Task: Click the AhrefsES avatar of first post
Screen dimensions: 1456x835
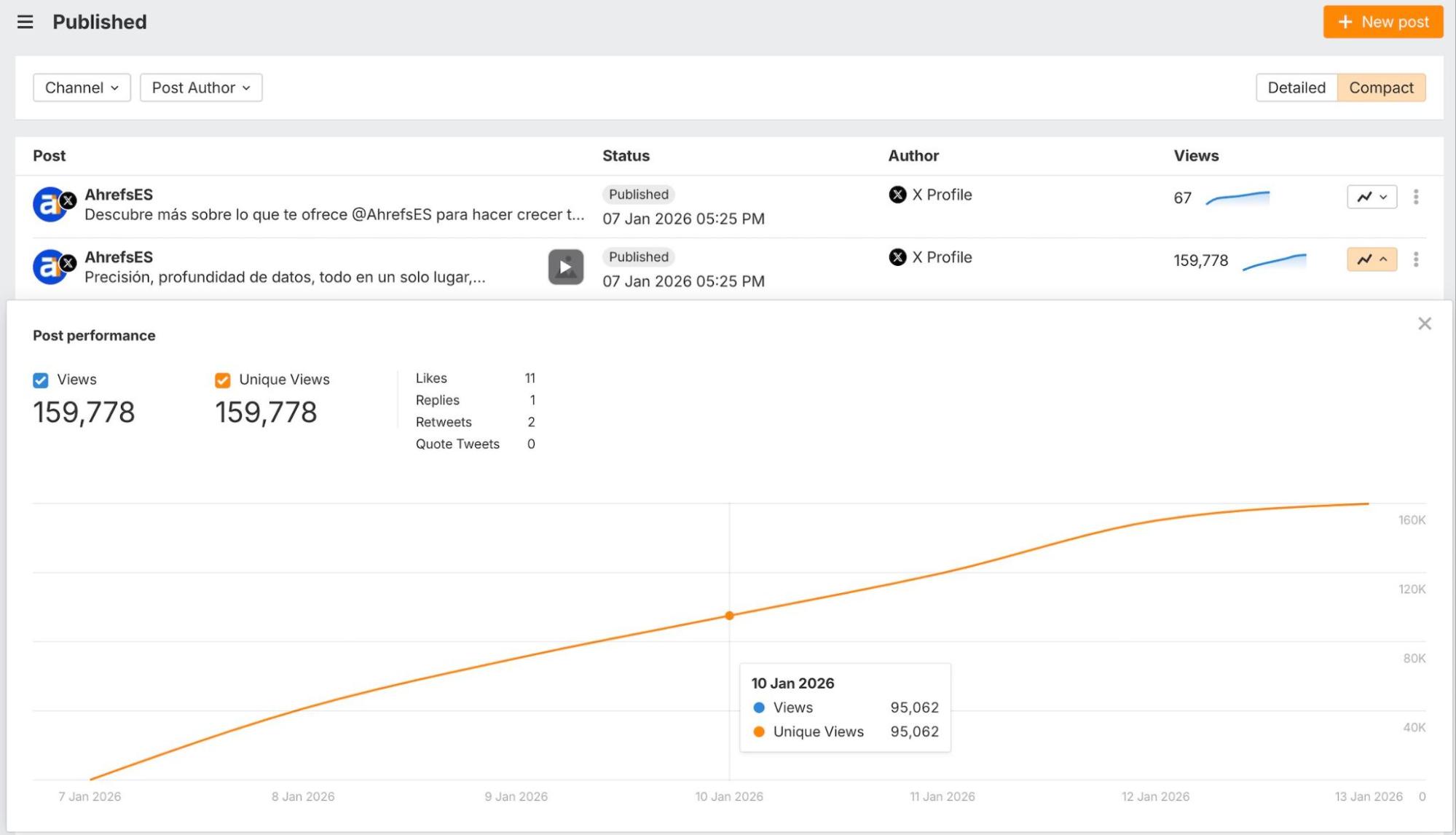Action: 50,205
